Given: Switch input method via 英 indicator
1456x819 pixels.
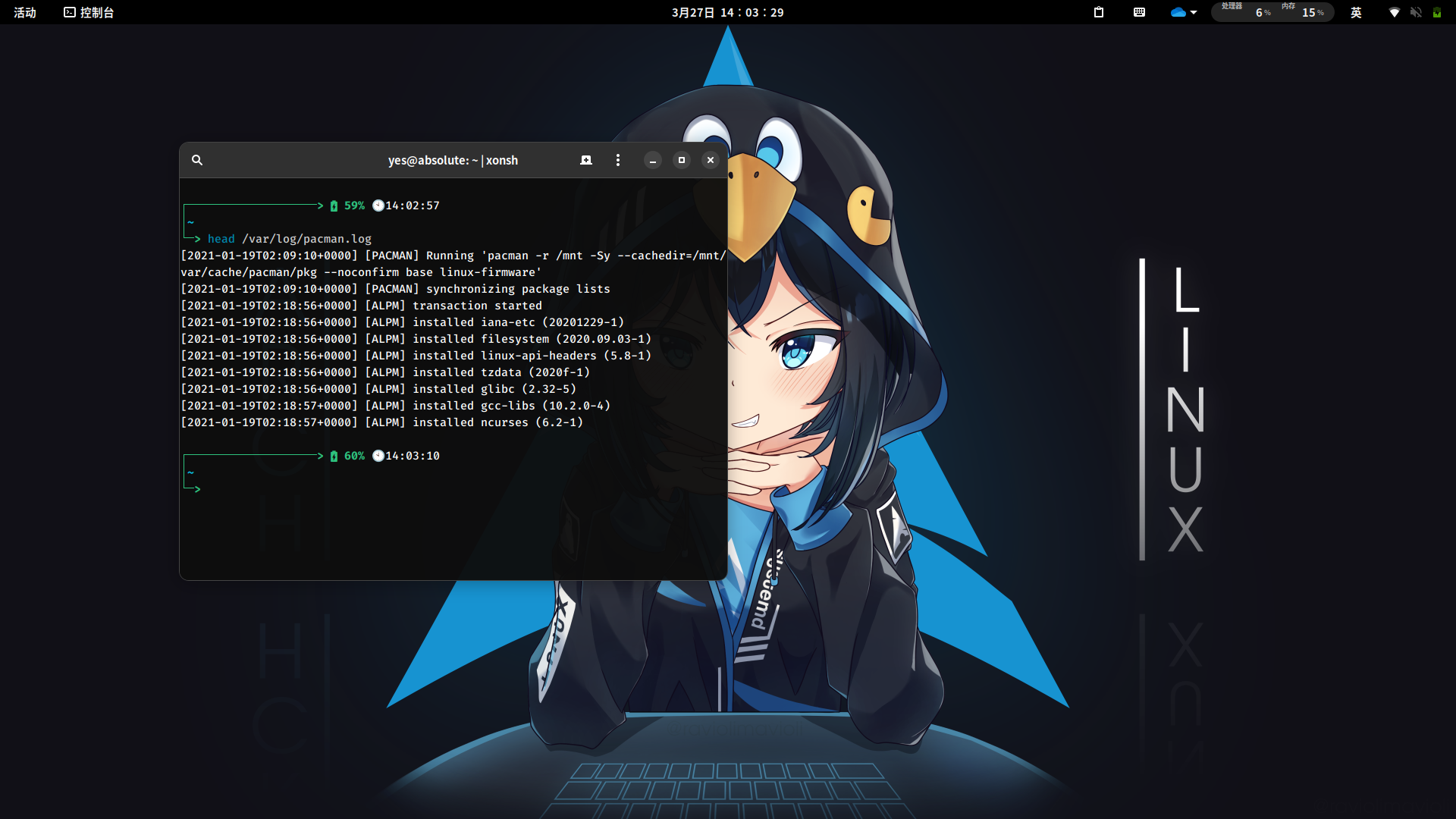Looking at the screenshot, I should coord(1356,12).
